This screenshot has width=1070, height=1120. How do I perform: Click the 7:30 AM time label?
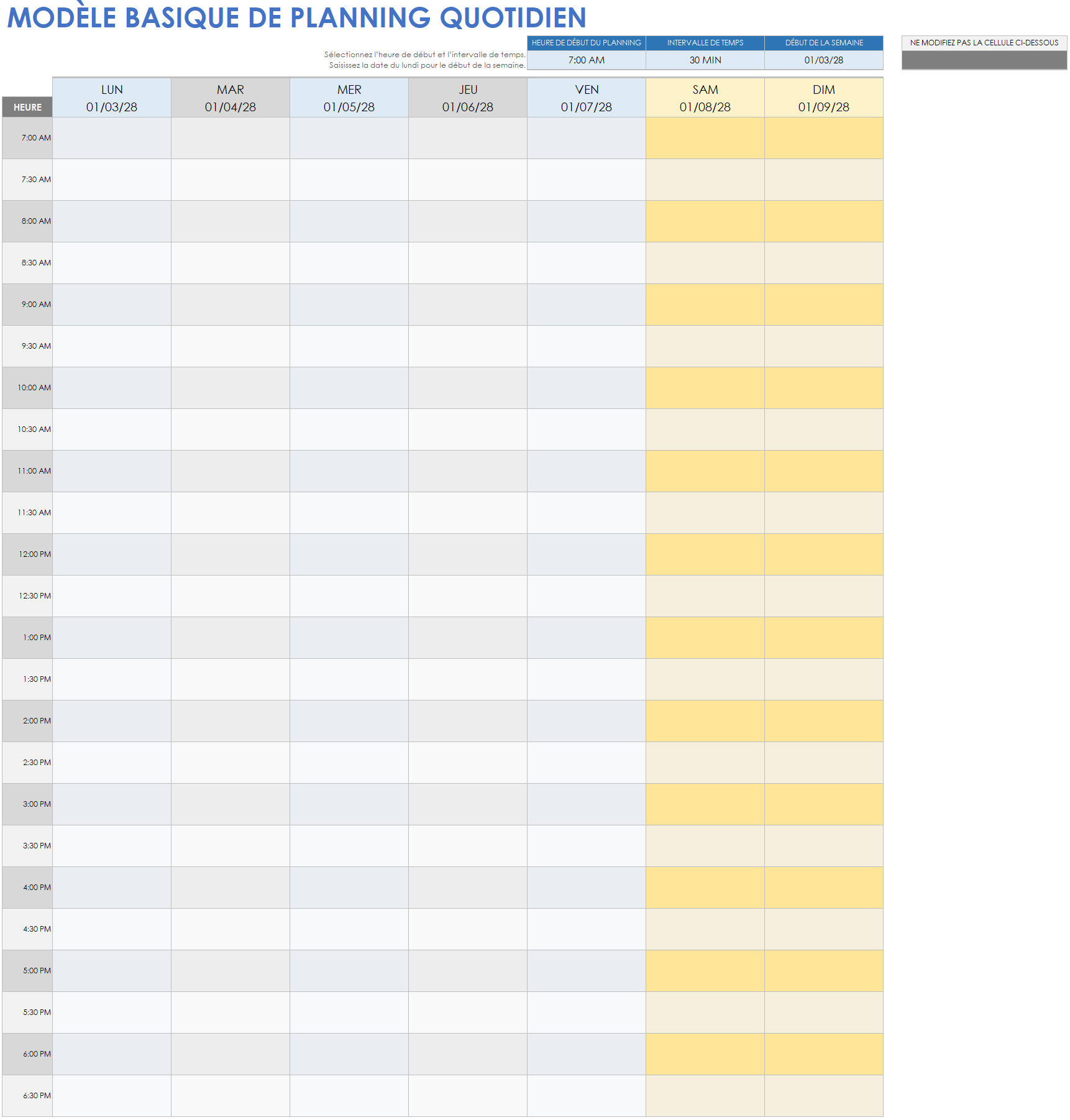(x=27, y=180)
